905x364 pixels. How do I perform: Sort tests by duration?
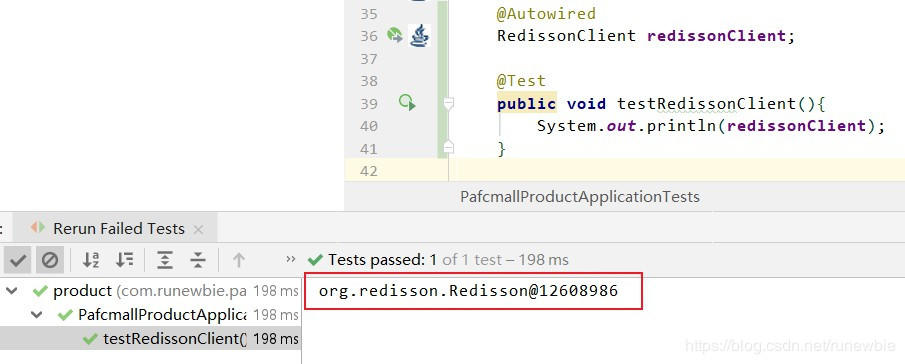(124, 260)
